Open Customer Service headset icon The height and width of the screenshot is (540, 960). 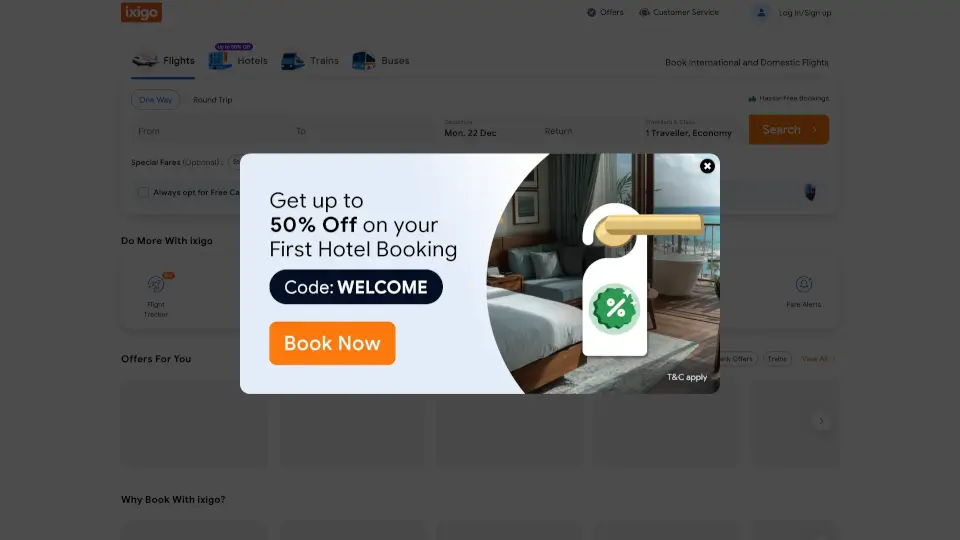coord(644,12)
